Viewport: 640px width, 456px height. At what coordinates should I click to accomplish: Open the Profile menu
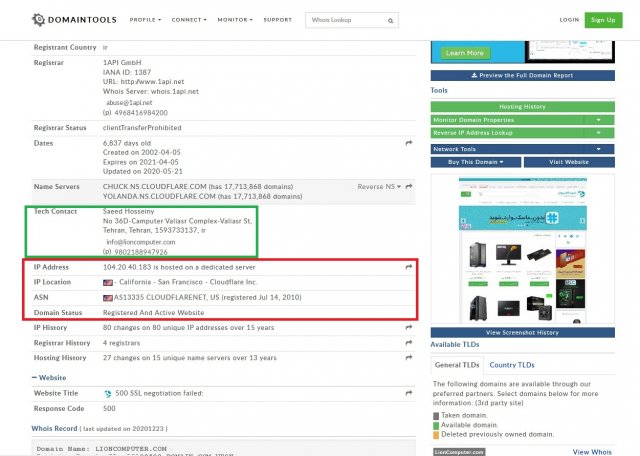click(x=146, y=20)
